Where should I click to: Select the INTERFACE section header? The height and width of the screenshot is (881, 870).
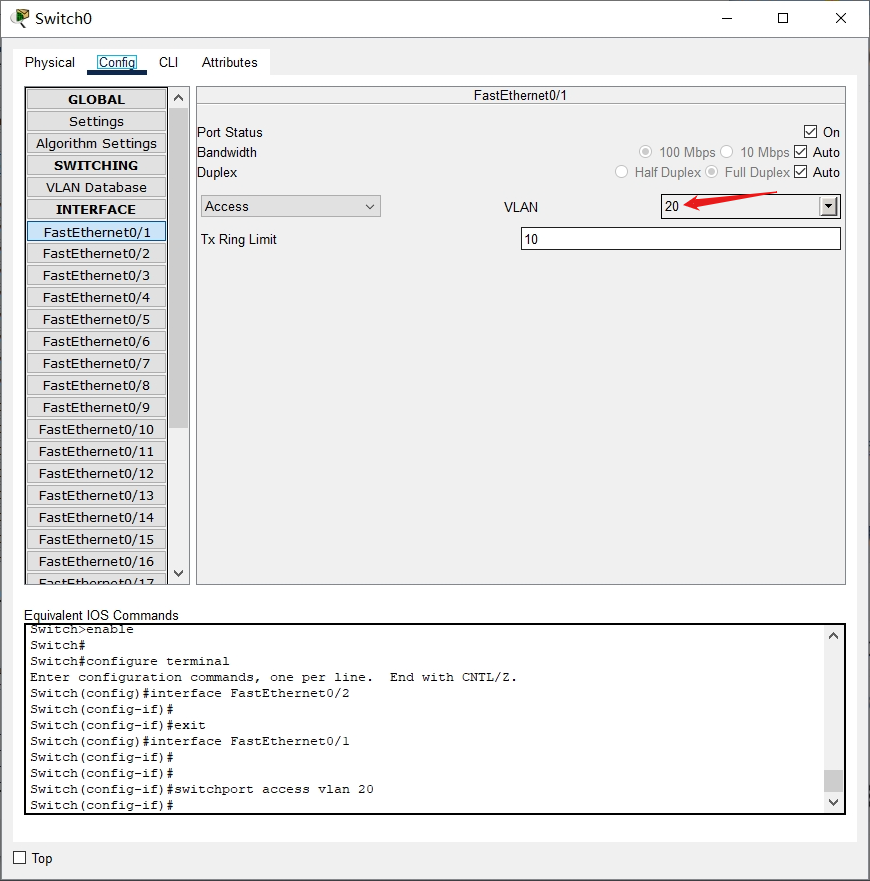[96, 209]
